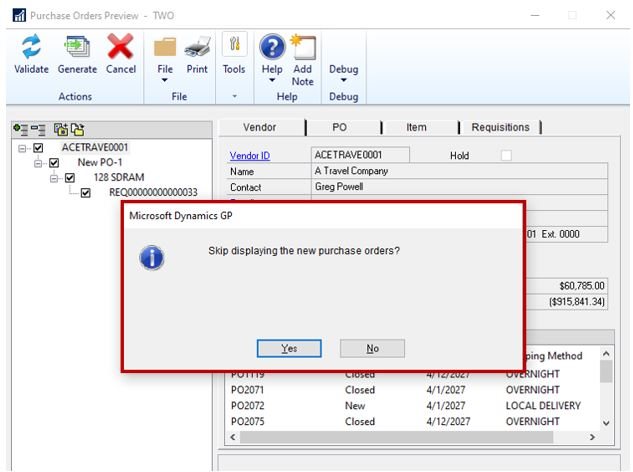Switch to the Requisitions tab
This screenshot has height=472, width=633.
499,127
